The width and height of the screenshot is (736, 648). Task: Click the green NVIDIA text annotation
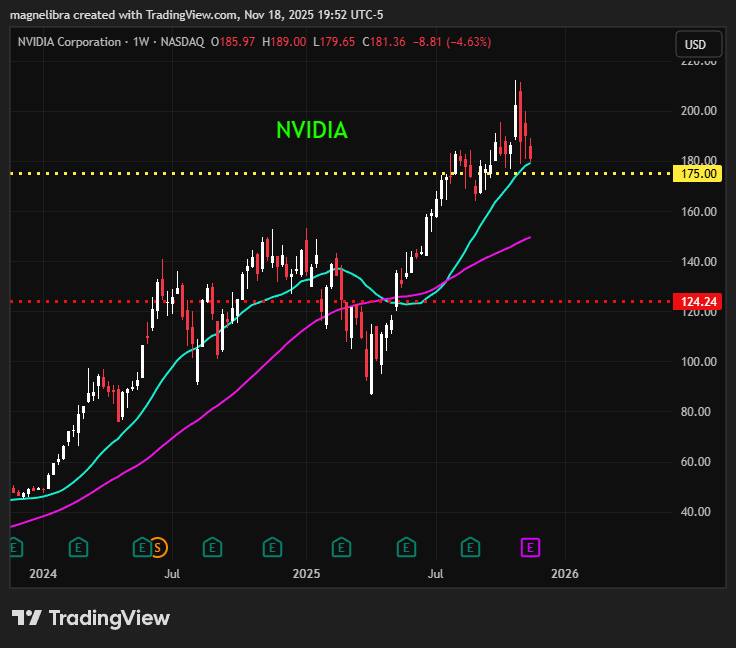[x=312, y=130]
